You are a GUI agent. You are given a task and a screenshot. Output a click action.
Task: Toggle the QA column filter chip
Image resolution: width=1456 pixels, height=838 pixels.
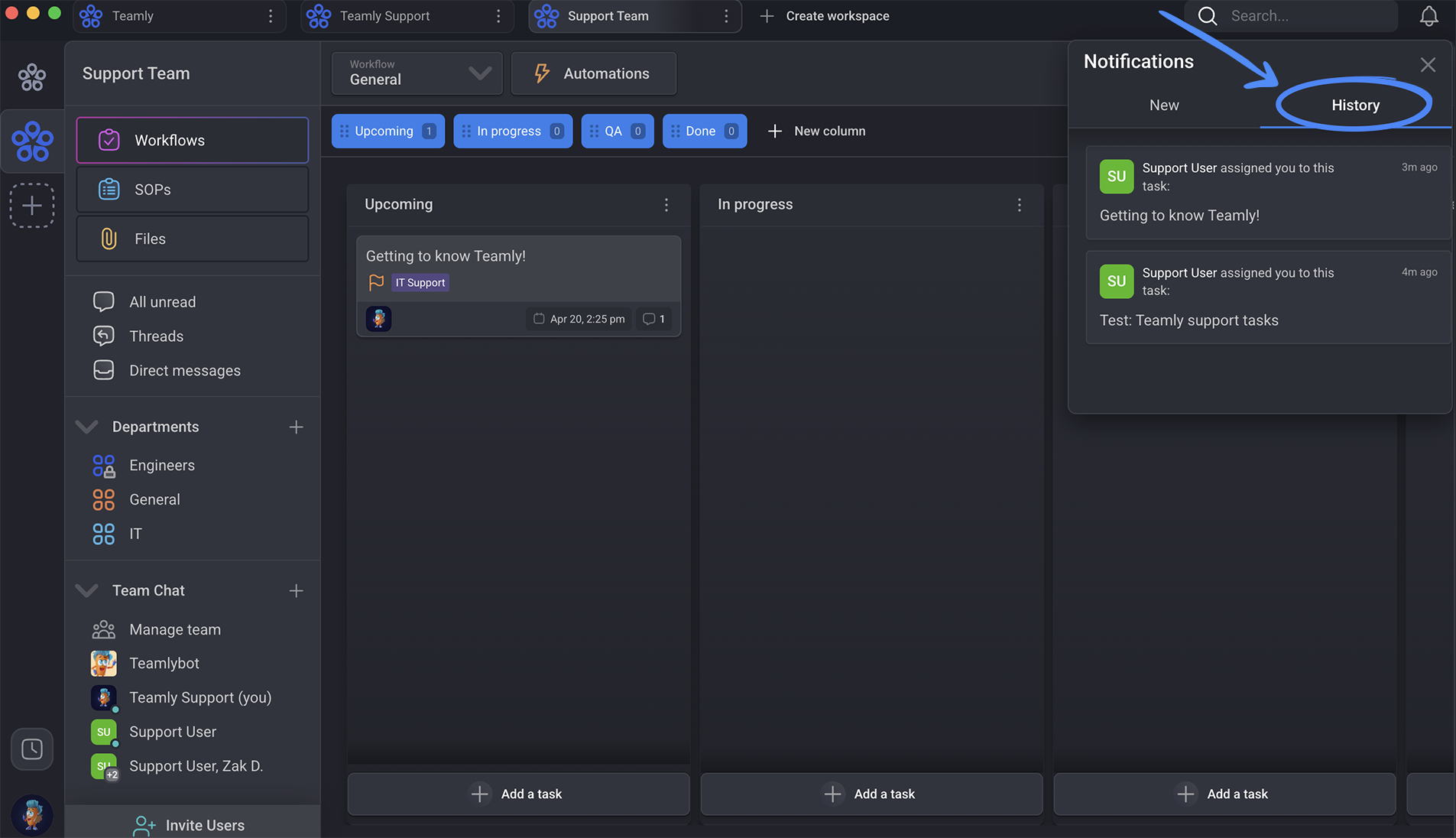618,131
